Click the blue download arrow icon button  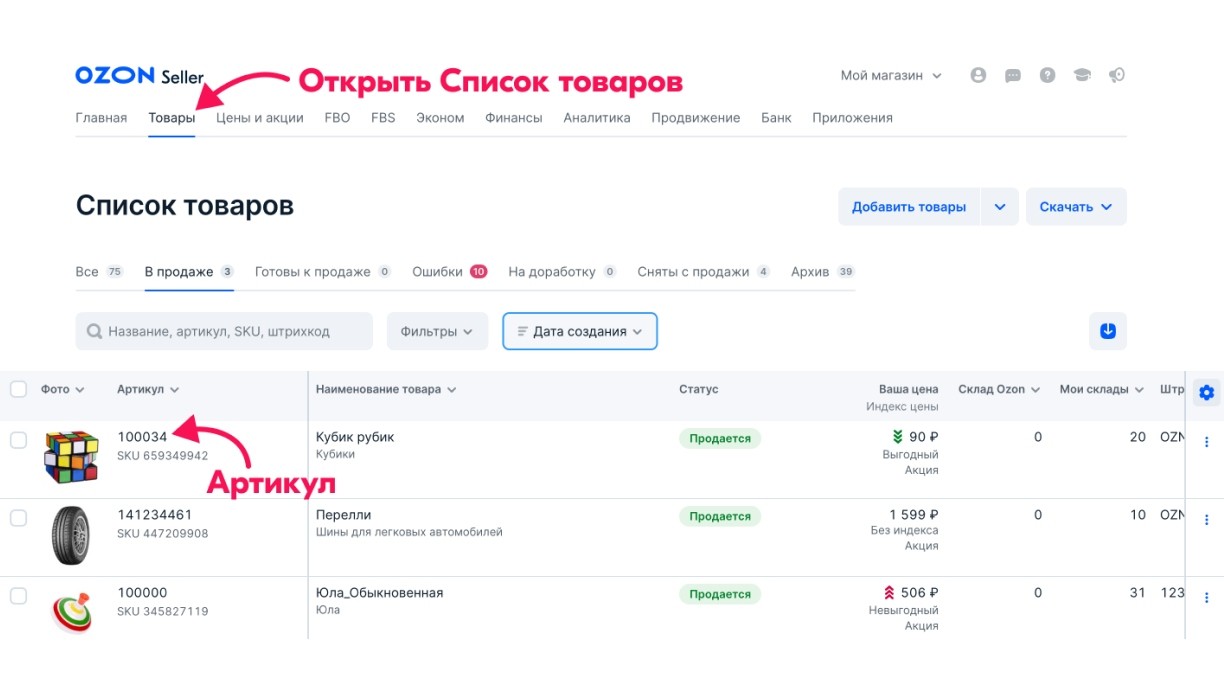tap(1108, 331)
